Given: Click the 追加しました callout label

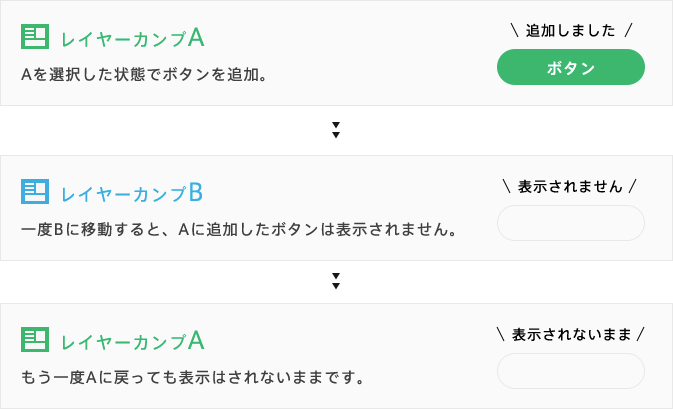Looking at the screenshot, I should tap(570, 32).
